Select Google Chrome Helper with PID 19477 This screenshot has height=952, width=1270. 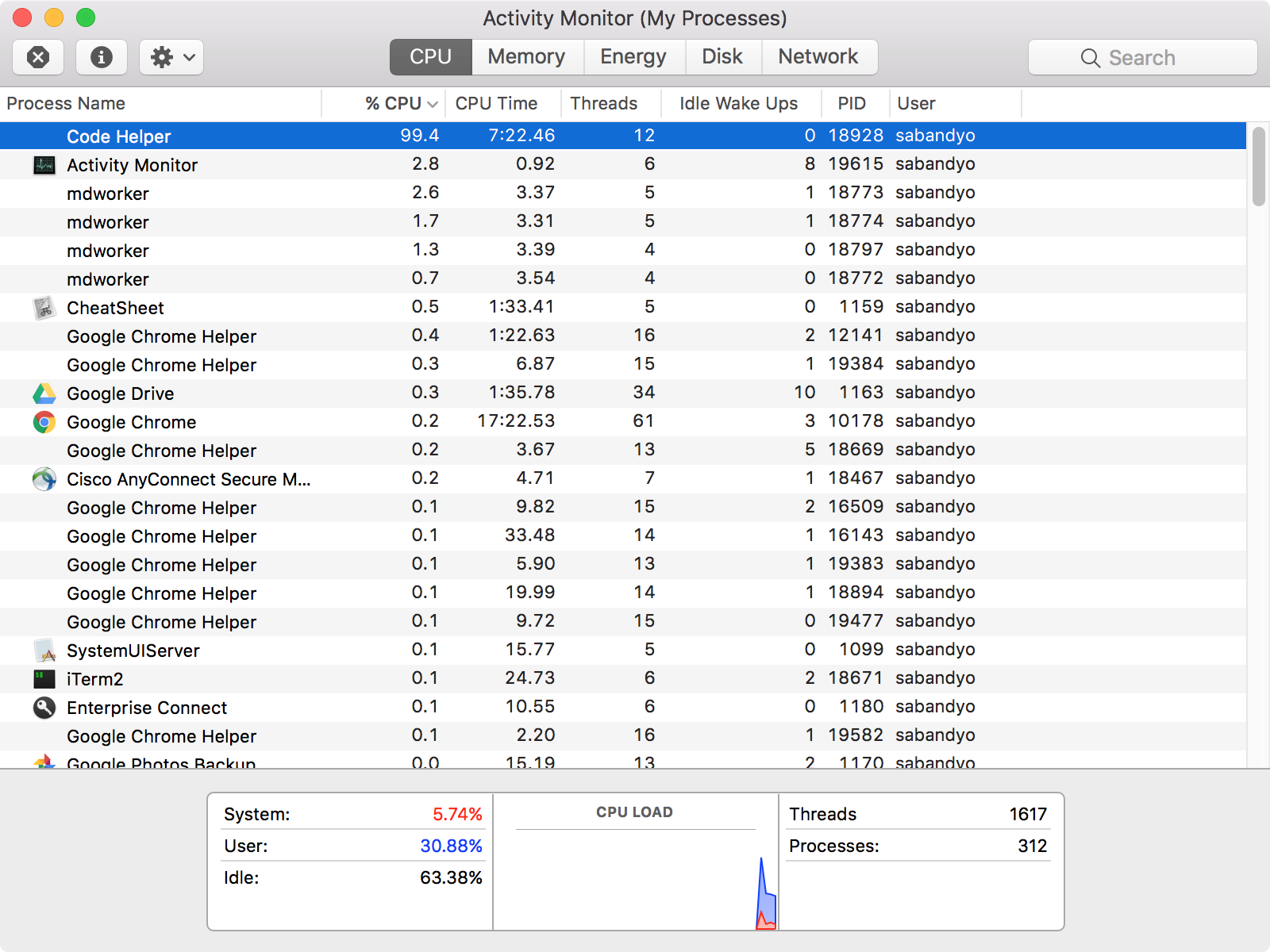click(623, 621)
